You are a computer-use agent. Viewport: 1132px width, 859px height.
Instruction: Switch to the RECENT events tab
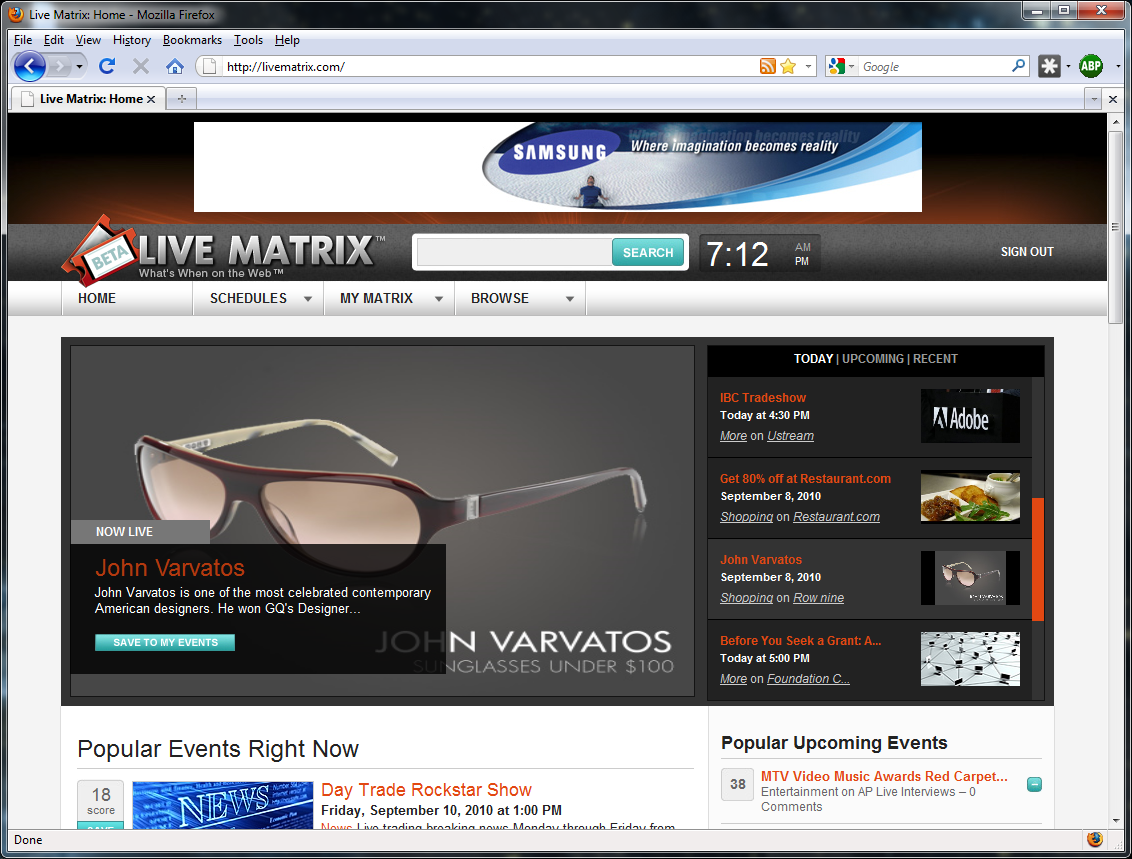pos(935,359)
